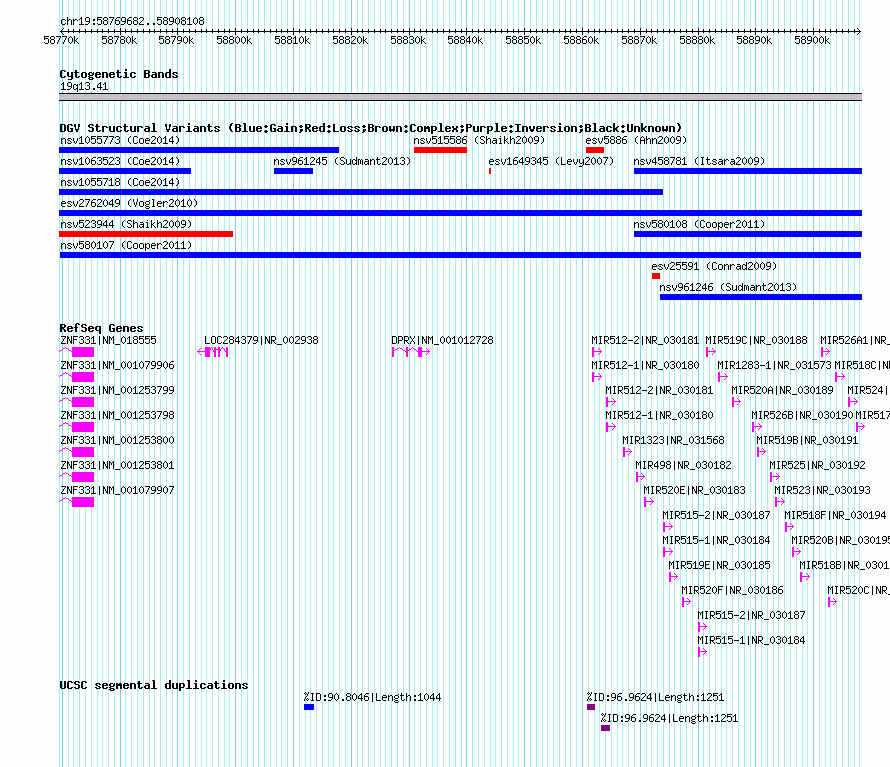Click the 'Cytogenetic Bands' track title
The width and height of the screenshot is (890, 767).
[x=119, y=74]
